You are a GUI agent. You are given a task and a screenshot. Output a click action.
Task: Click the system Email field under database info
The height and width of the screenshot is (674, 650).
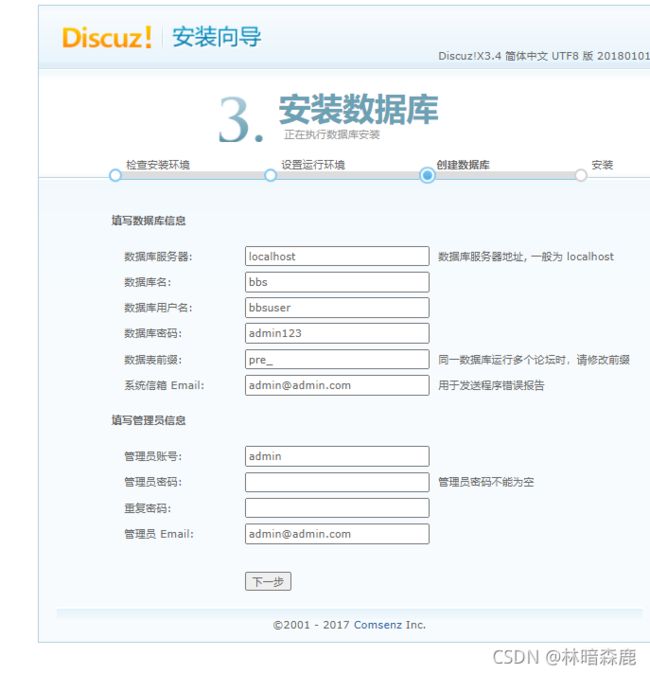(x=337, y=385)
